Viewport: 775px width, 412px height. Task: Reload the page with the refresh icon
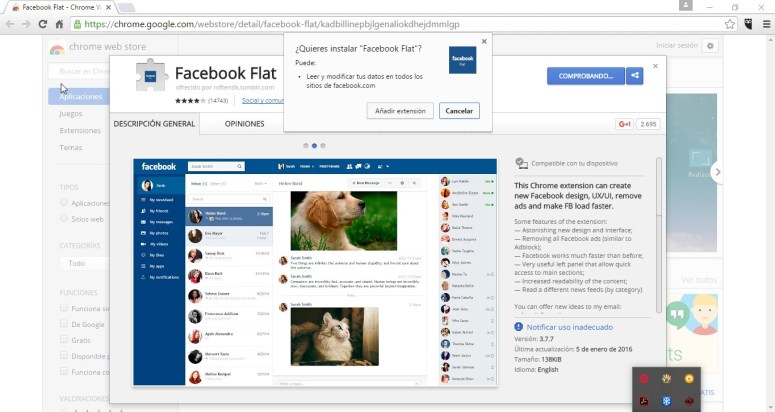tap(43, 24)
